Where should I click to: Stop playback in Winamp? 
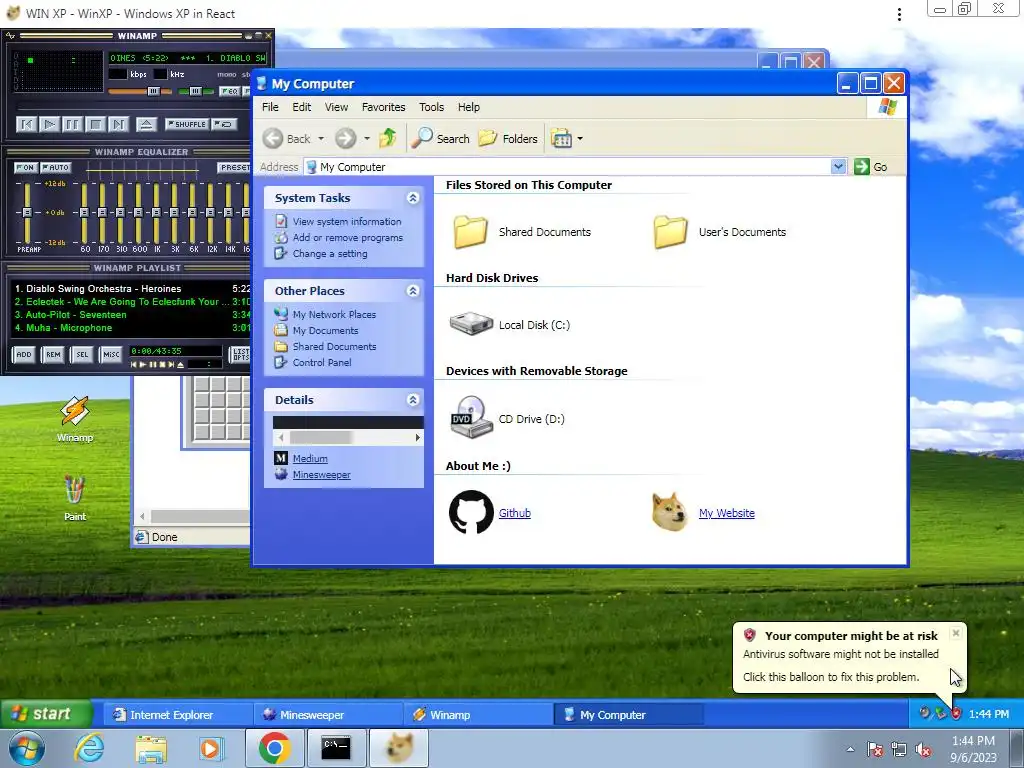[95, 124]
